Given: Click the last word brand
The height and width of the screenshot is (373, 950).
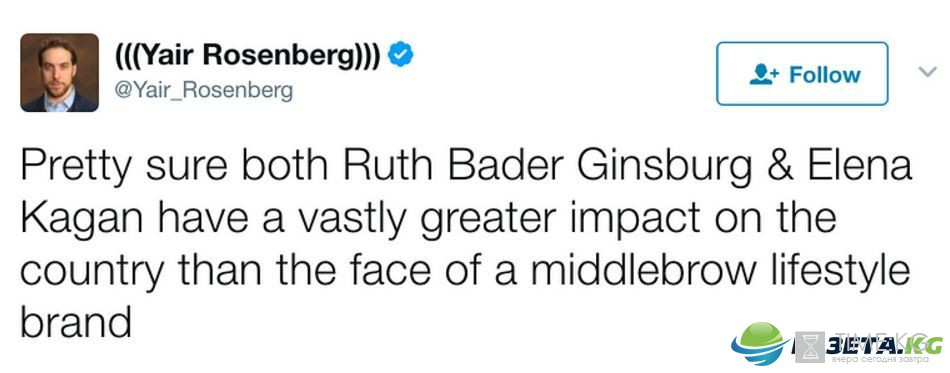Looking at the screenshot, I should (x=76, y=320).
